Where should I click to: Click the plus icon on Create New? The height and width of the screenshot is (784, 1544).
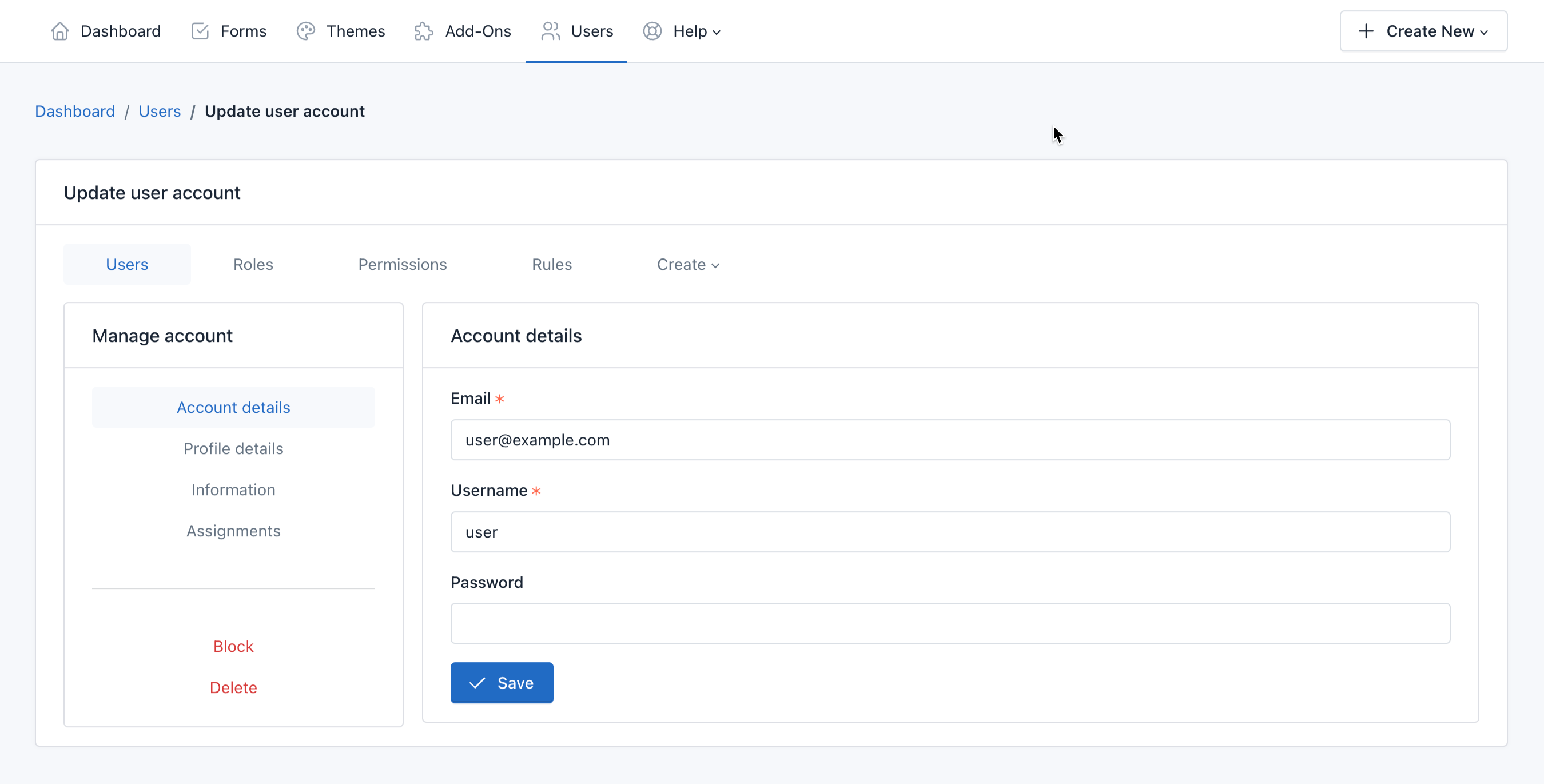tap(1366, 30)
